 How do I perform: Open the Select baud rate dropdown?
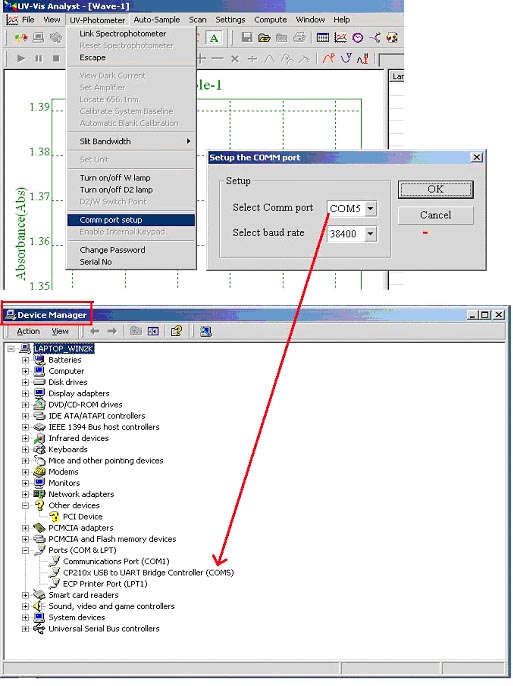tap(370, 234)
